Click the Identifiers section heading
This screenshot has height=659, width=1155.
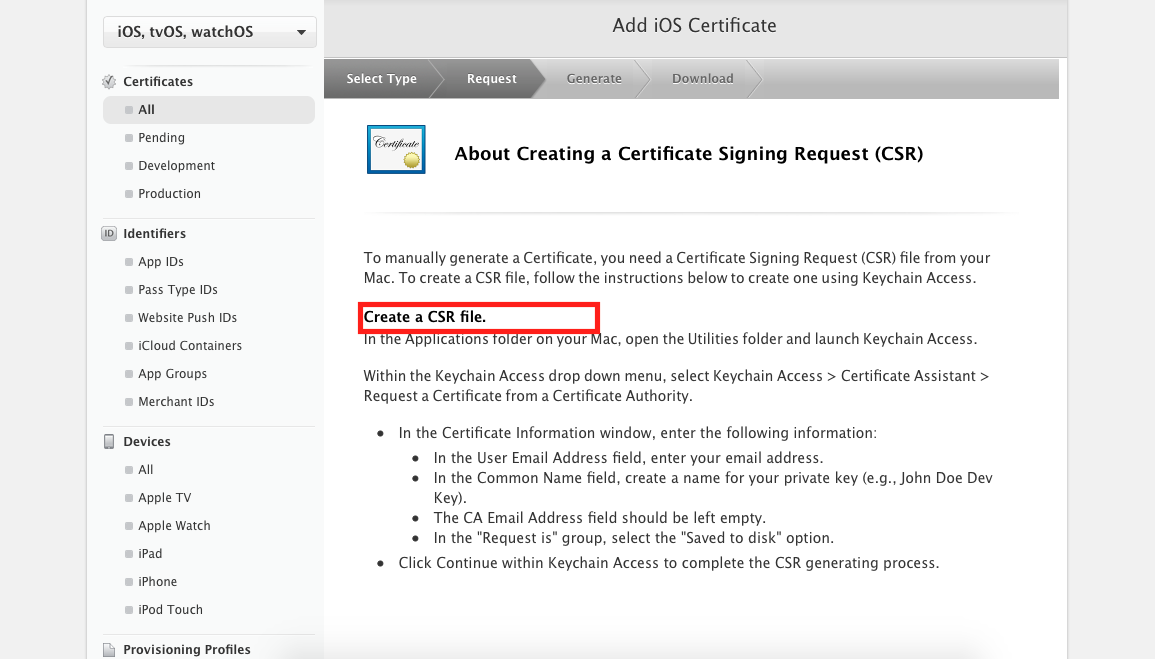[x=154, y=233]
